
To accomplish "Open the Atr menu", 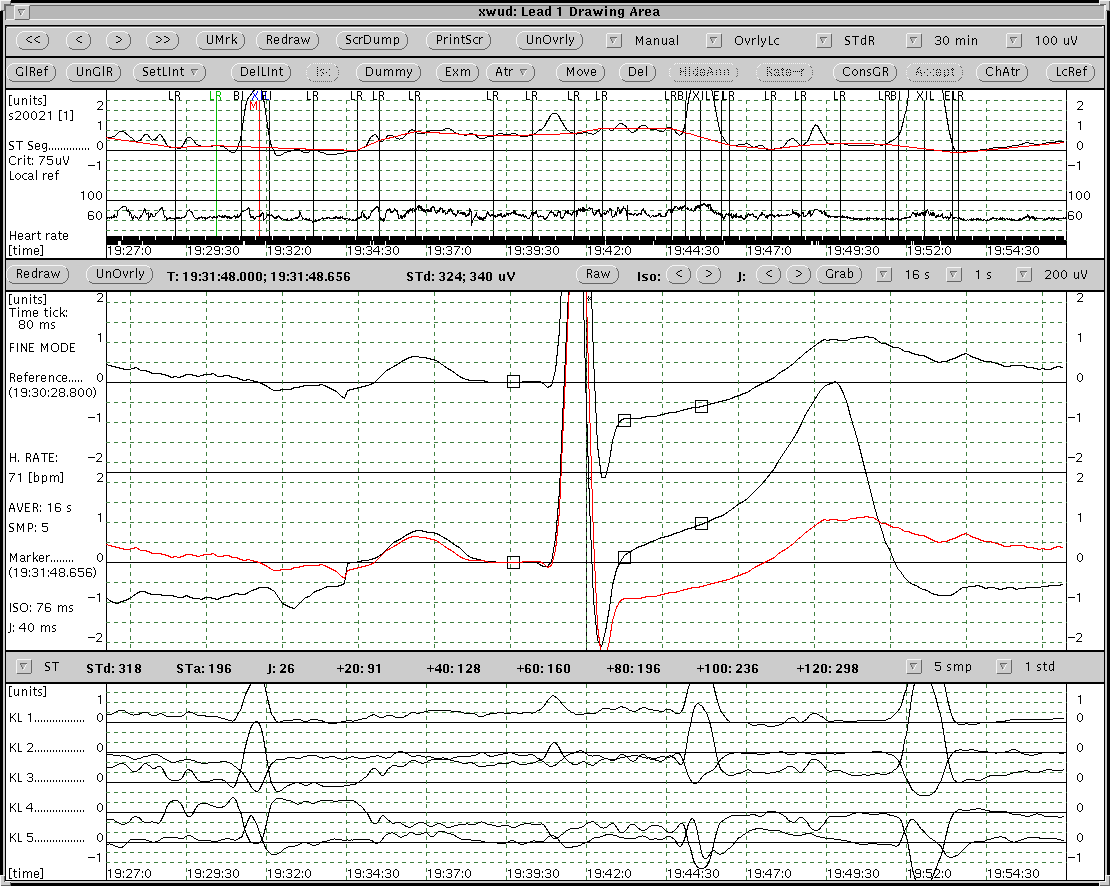I will [511, 72].
